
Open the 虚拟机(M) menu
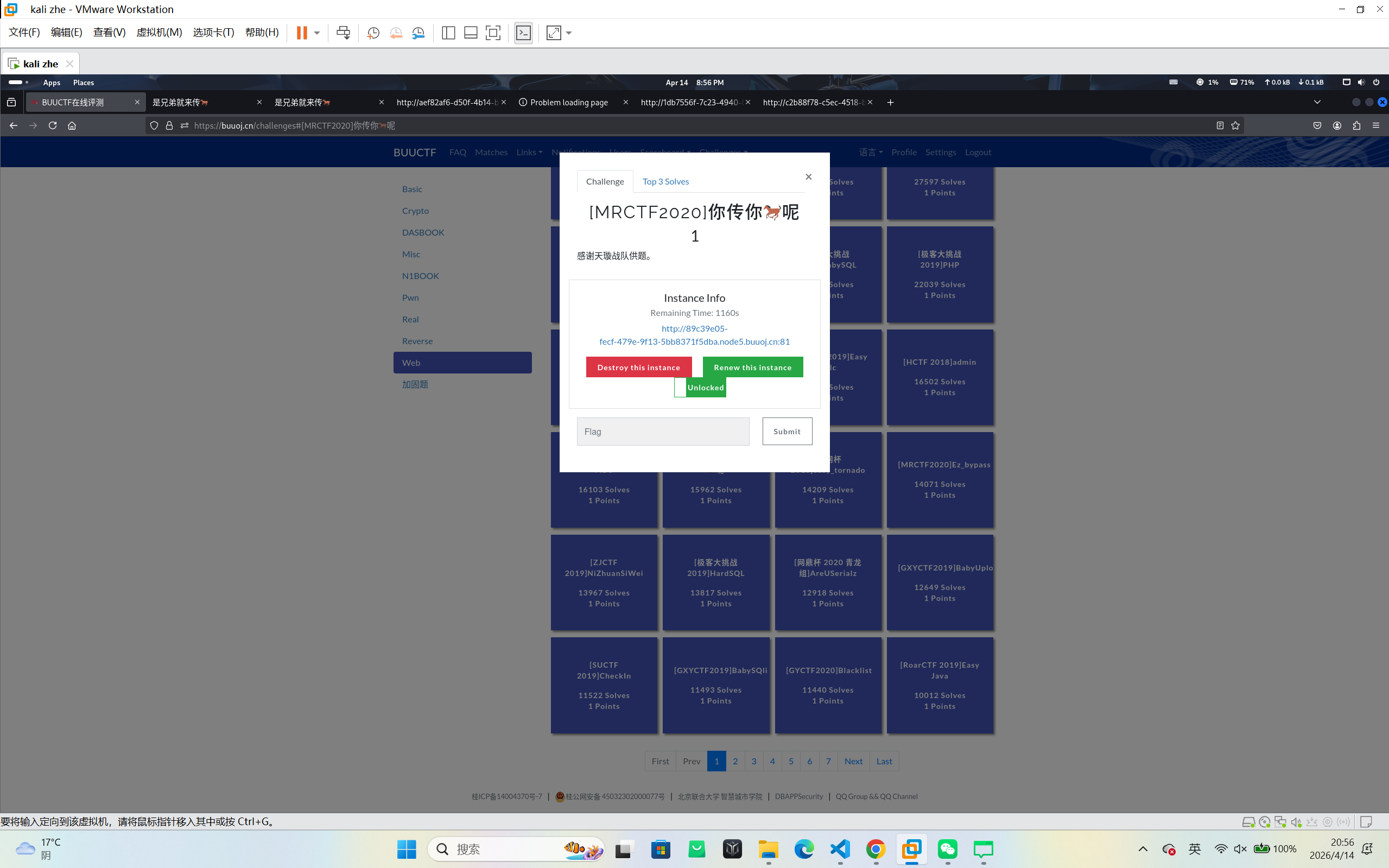159,32
